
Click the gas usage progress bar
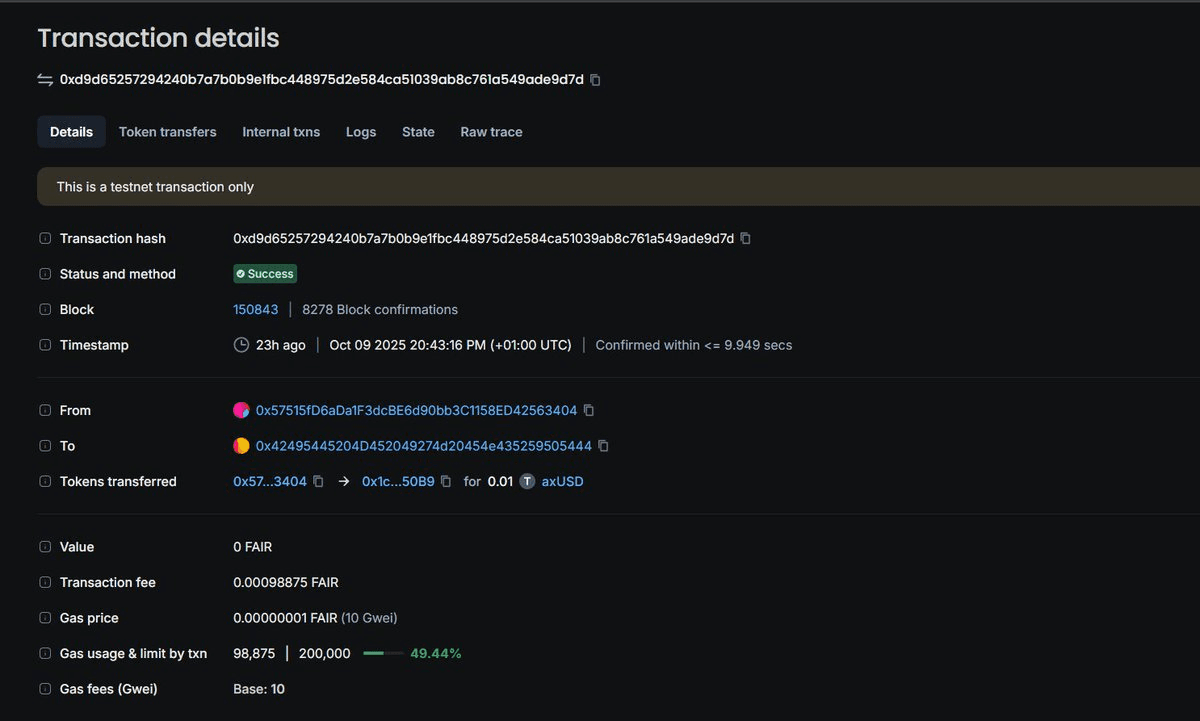pos(383,654)
